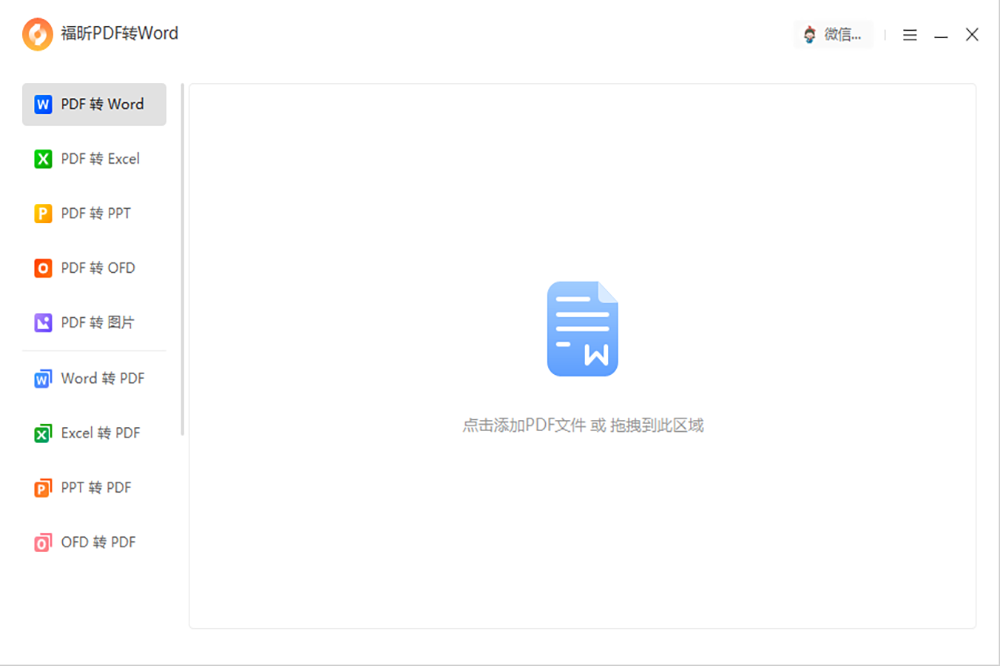
Task: Open the hamburger menu at top right
Action: (x=909, y=34)
